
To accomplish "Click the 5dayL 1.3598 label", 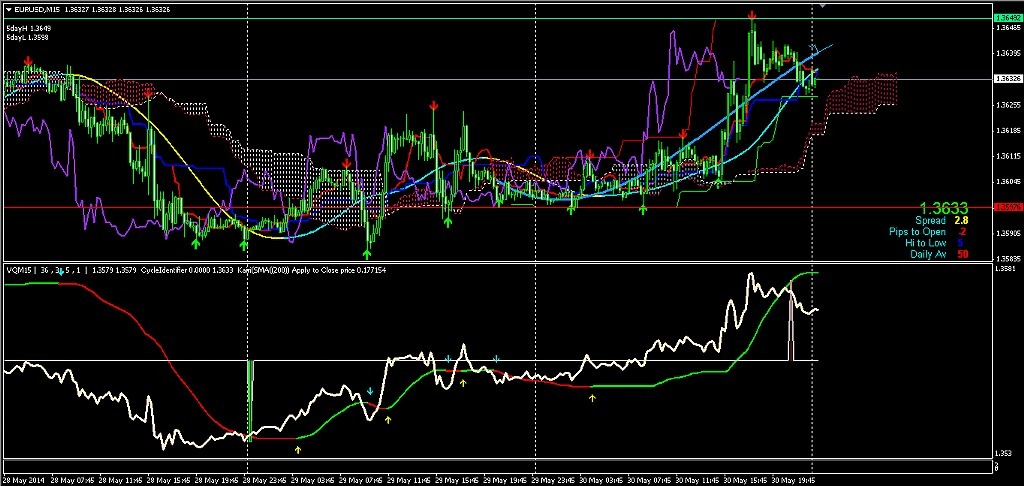I will (29, 38).
